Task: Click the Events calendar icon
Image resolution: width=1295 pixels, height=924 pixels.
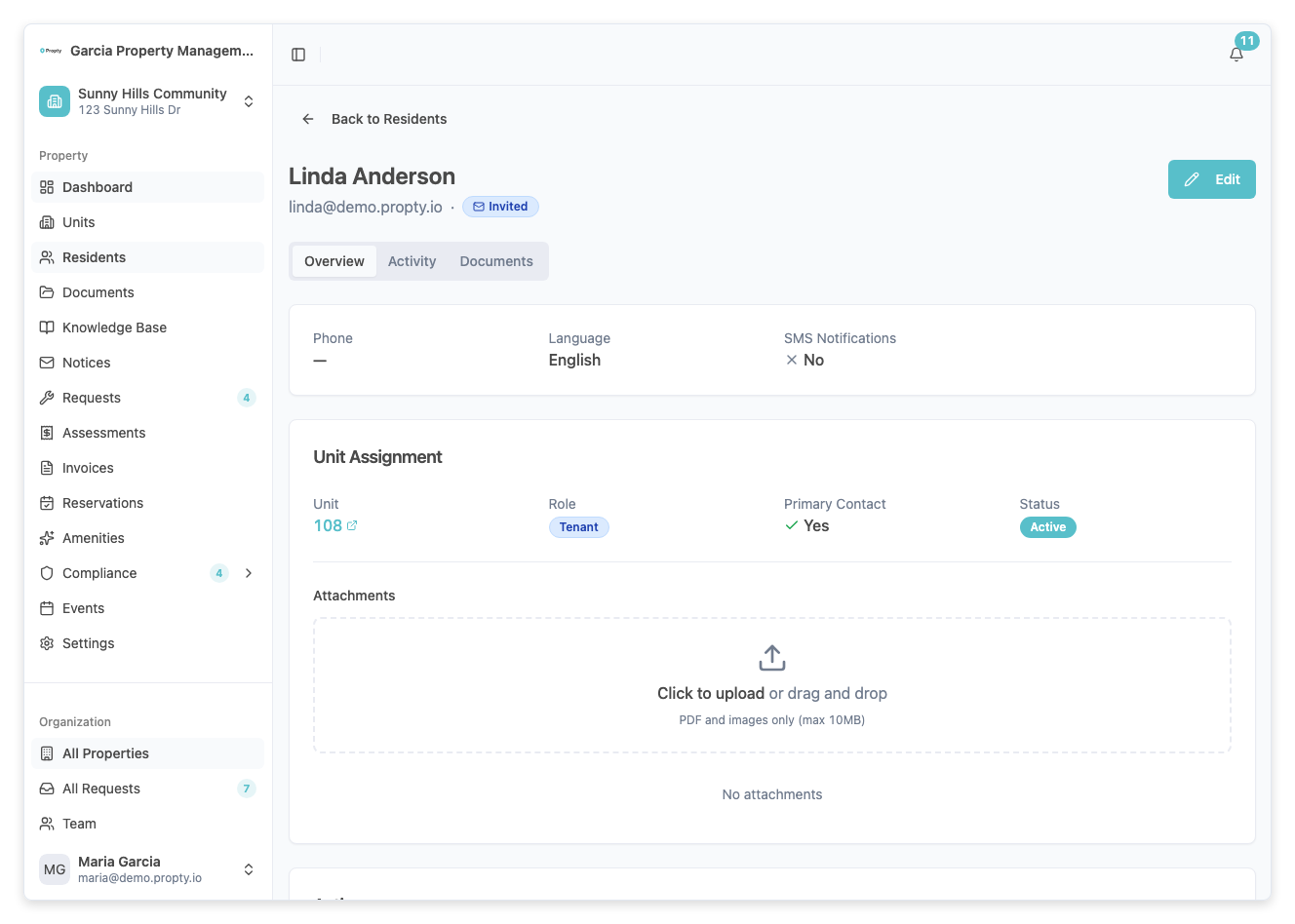Action: click(47, 608)
